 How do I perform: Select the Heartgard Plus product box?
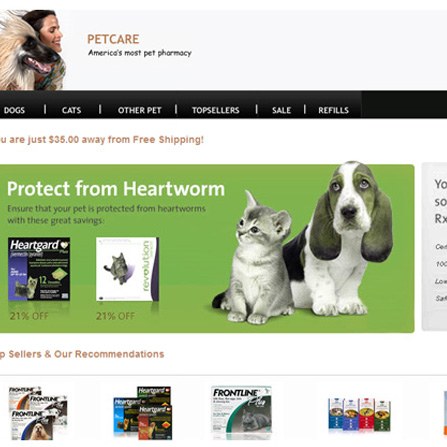coord(39,269)
